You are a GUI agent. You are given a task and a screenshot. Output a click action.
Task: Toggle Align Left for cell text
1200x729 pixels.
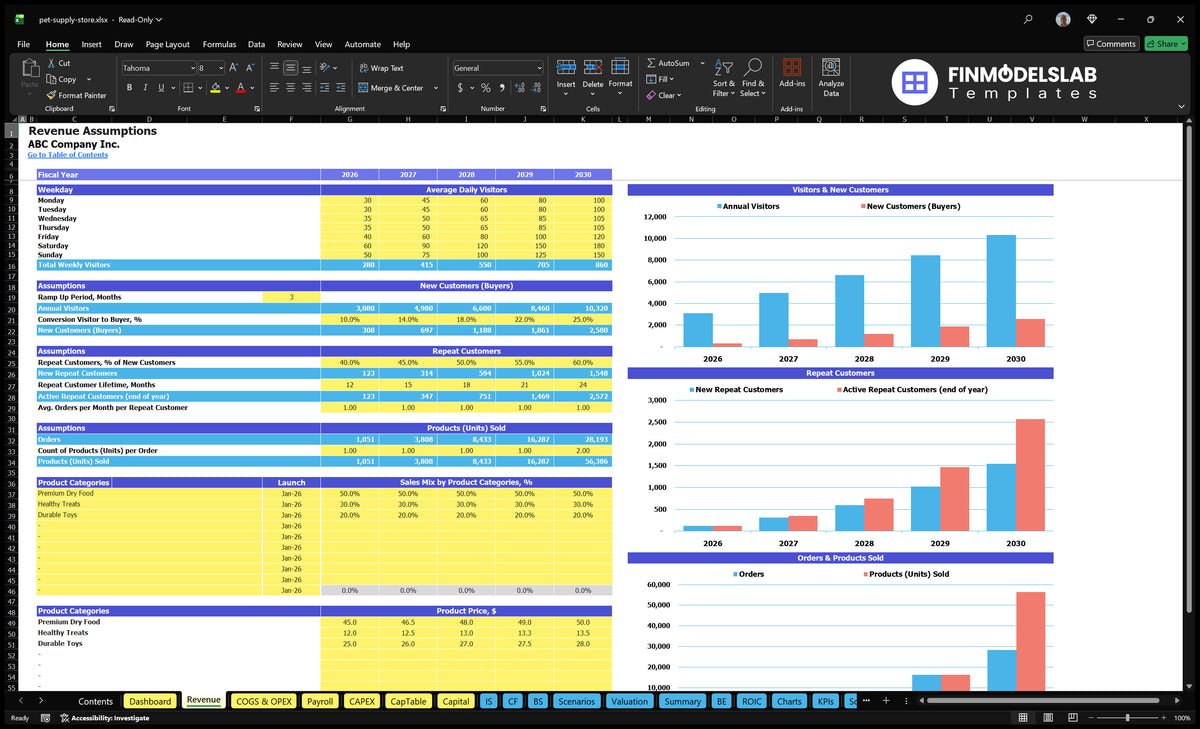pos(275,88)
